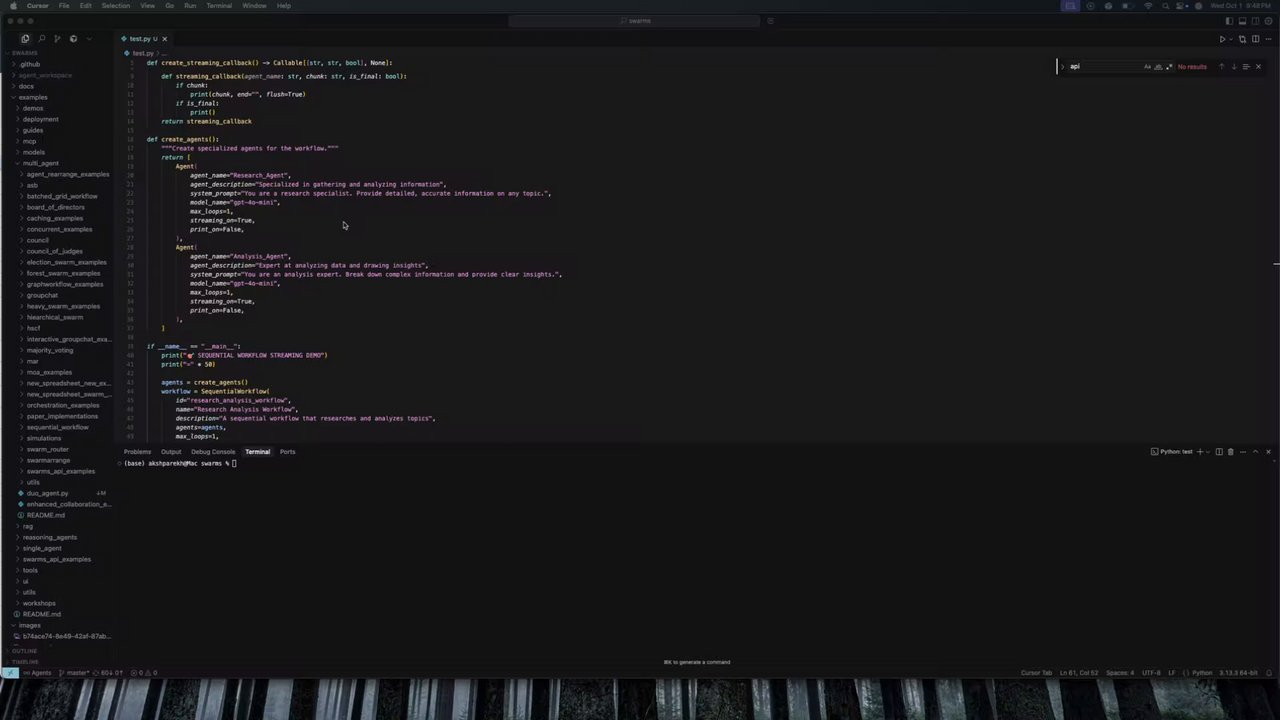Open the Terminal menu in menu bar
Image resolution: width=1280 pixels, height=720 pixels.
(219, 6)
